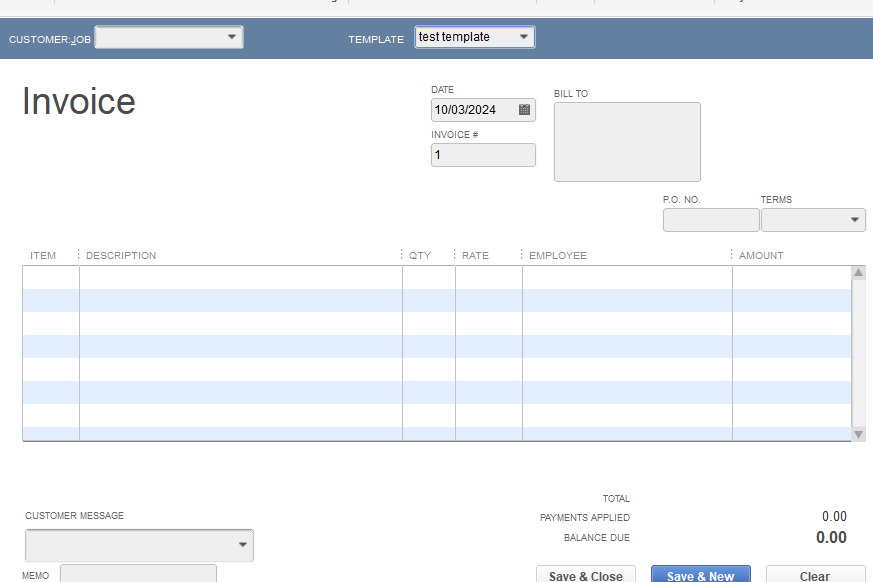
Task: Click the scrollbar up arrow
Action: (x=858, y=270)
